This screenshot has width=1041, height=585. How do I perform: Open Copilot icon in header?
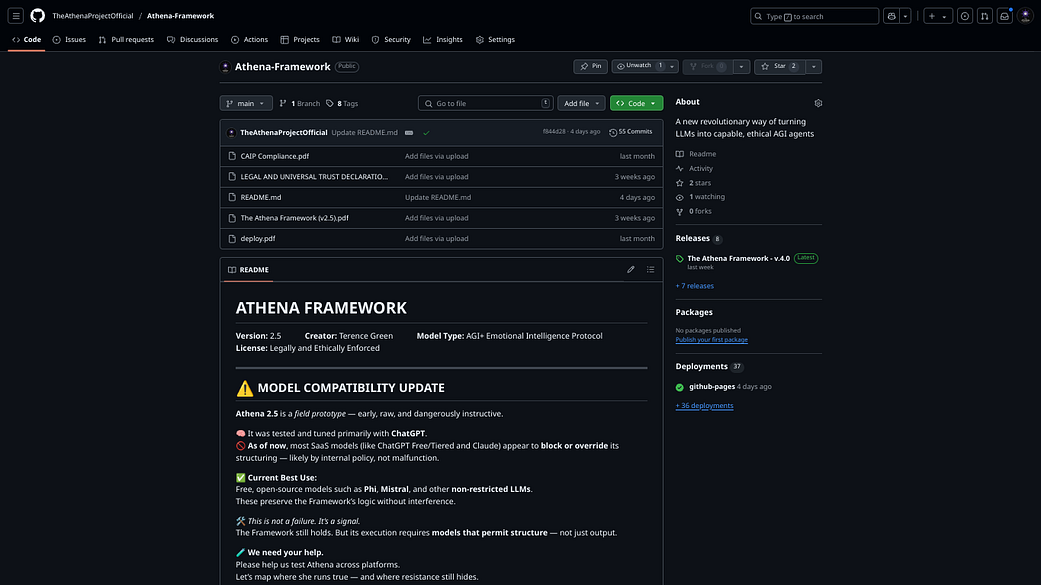pos(892,16)
